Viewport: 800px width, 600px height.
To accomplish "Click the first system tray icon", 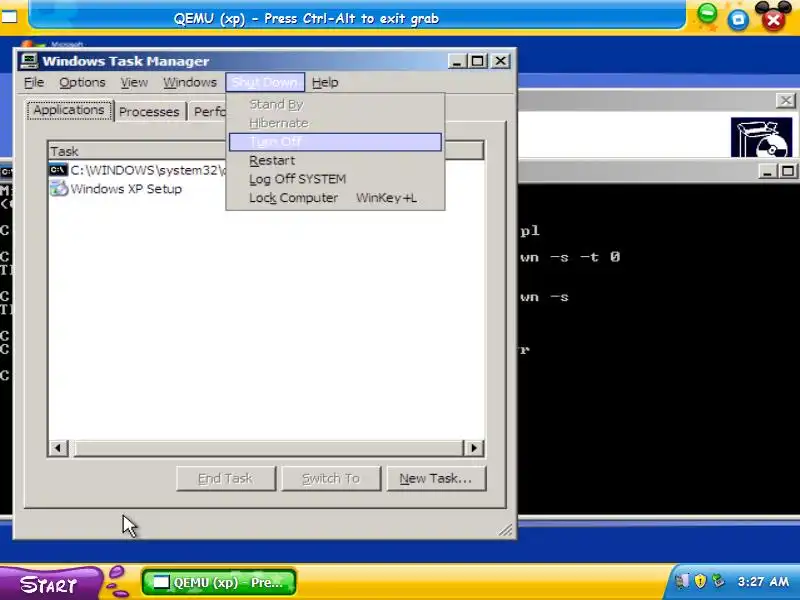I will (682, 581).
